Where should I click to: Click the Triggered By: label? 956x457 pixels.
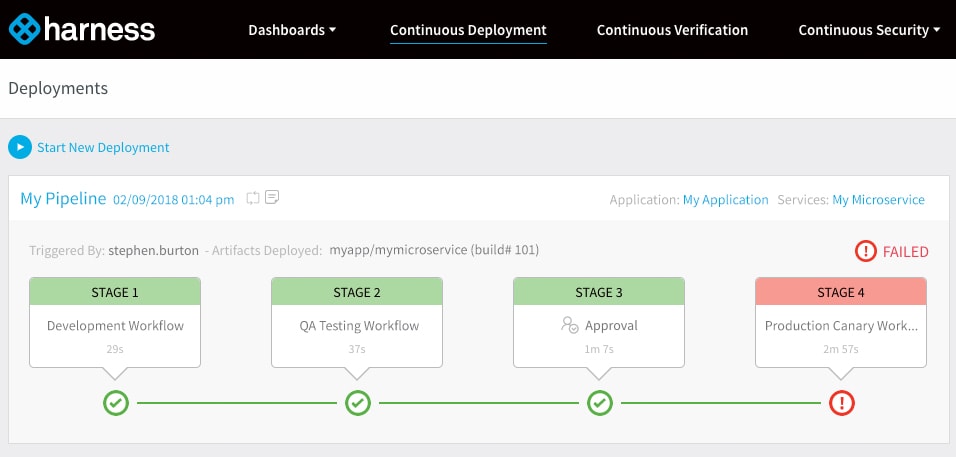tap(67, 251)
